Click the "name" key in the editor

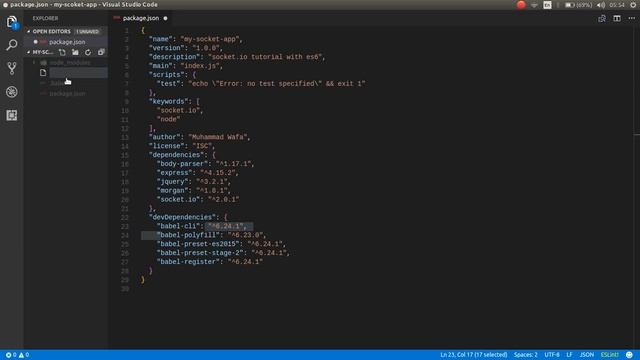(160, 39)
